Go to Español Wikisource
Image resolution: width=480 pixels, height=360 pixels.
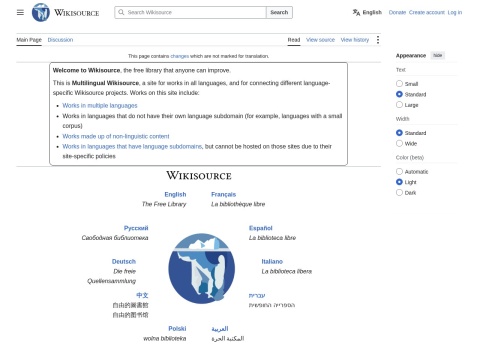click(x=261, y=228)
